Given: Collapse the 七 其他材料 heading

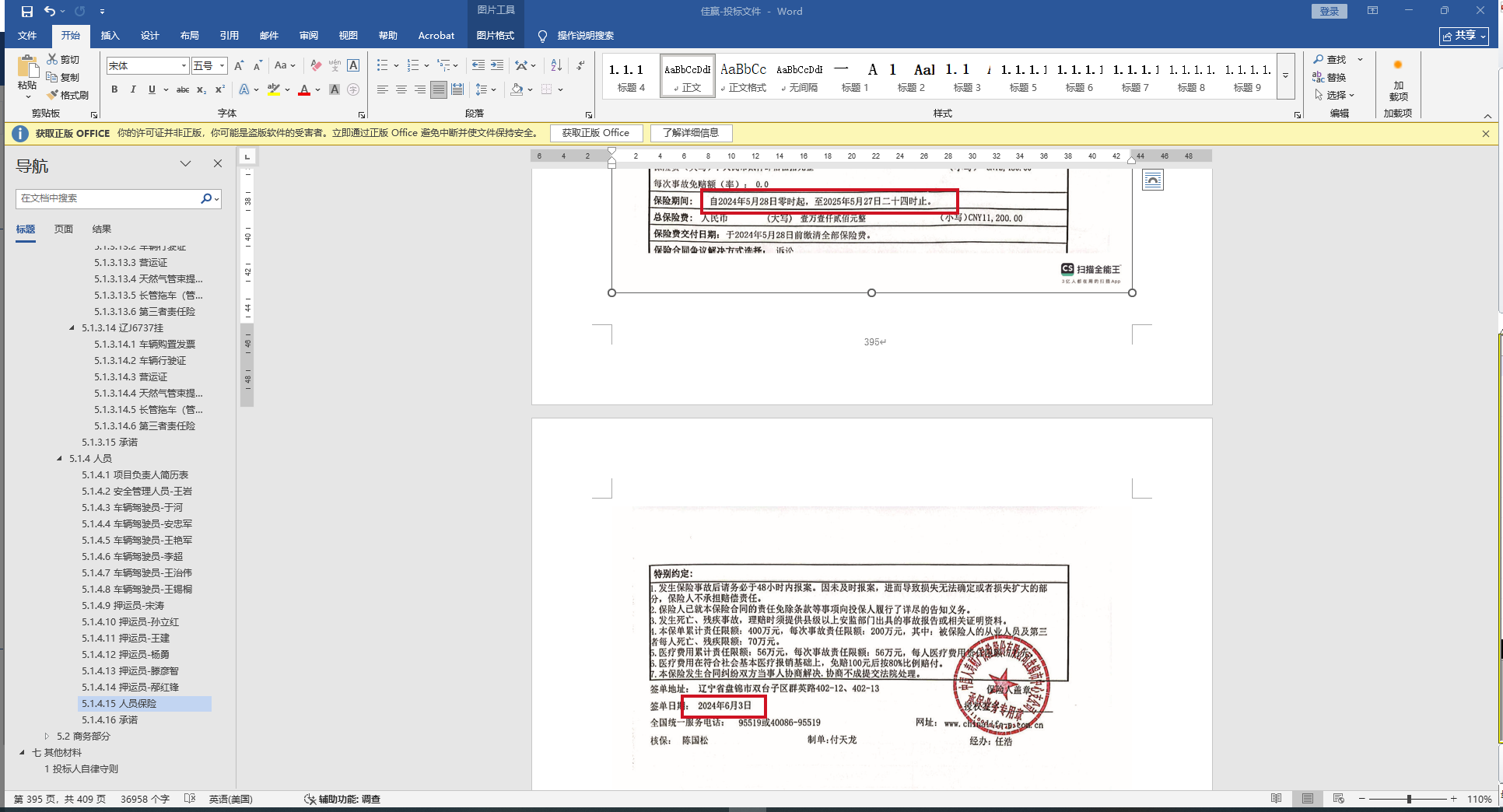Looking at the screenshot, I should 22,753.
